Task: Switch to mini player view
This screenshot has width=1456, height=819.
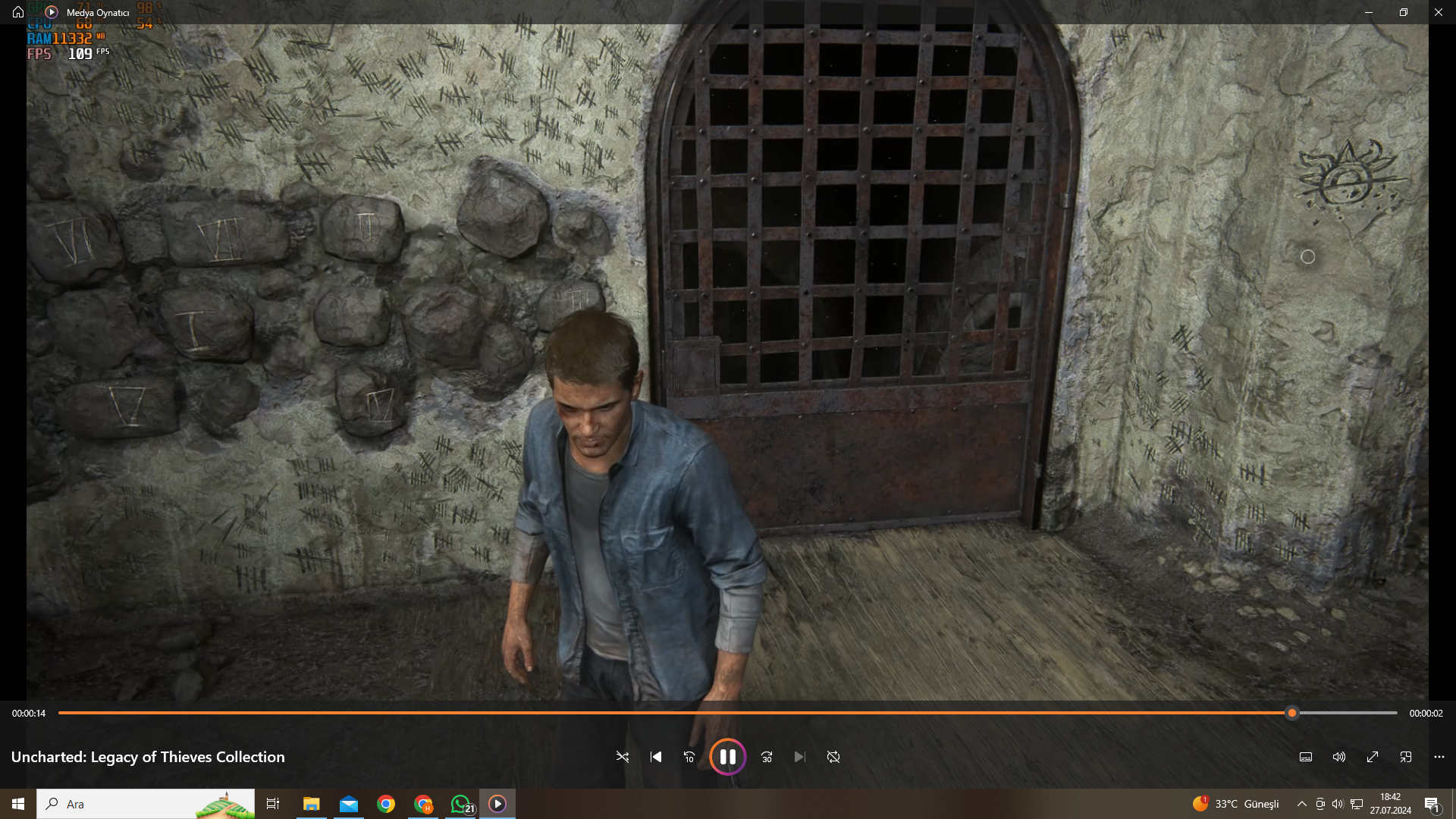Action: 1406,757
